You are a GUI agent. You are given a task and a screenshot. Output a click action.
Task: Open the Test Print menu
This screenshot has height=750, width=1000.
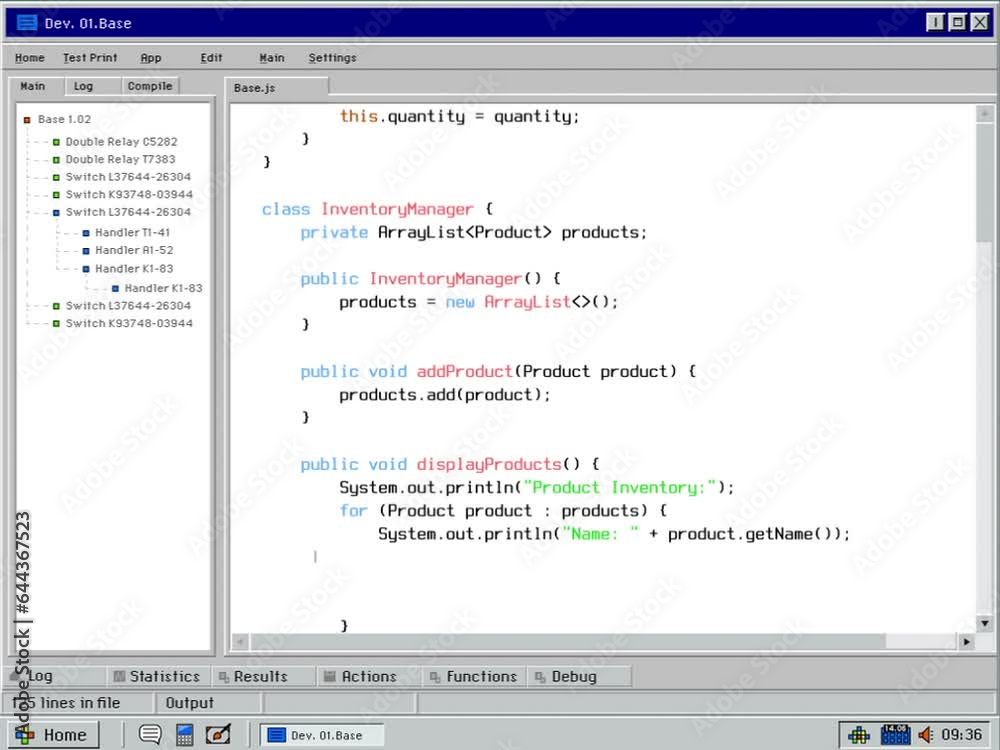[90, 58]
